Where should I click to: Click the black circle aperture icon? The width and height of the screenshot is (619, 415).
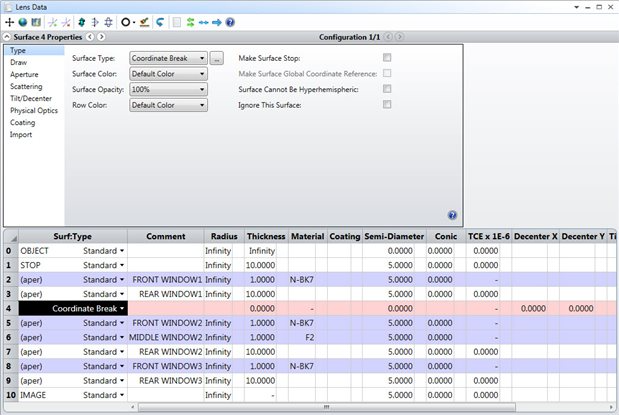coord(126,22)
